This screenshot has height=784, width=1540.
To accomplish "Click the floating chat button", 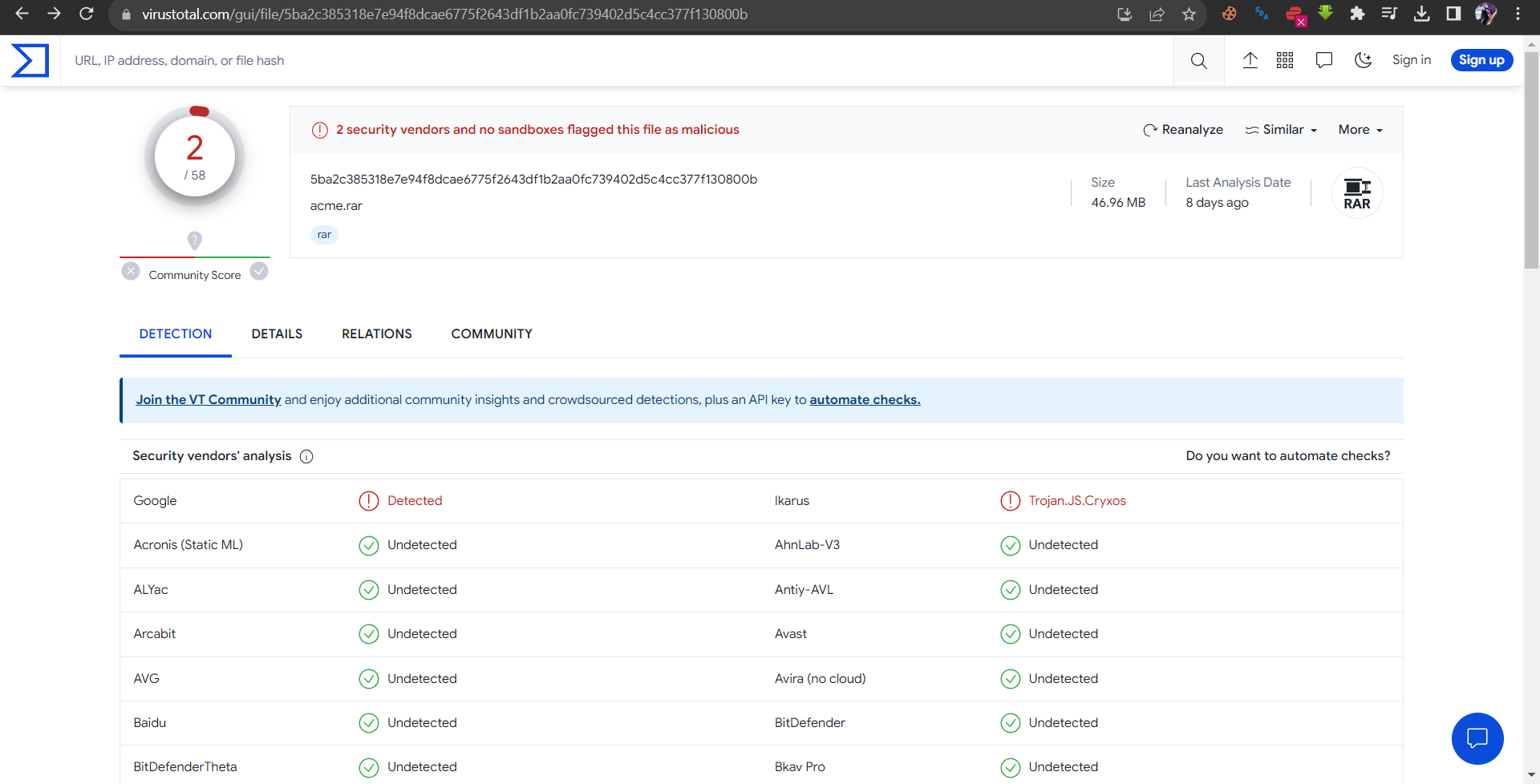I will pyautogui.click(x=1477, y=738).
